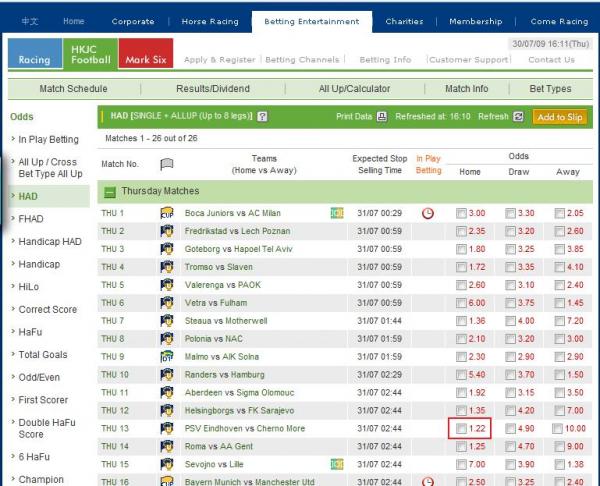
Task: Open the In Play Betting sidebar item
Action: pyautogui.click(x=49, y=139)
